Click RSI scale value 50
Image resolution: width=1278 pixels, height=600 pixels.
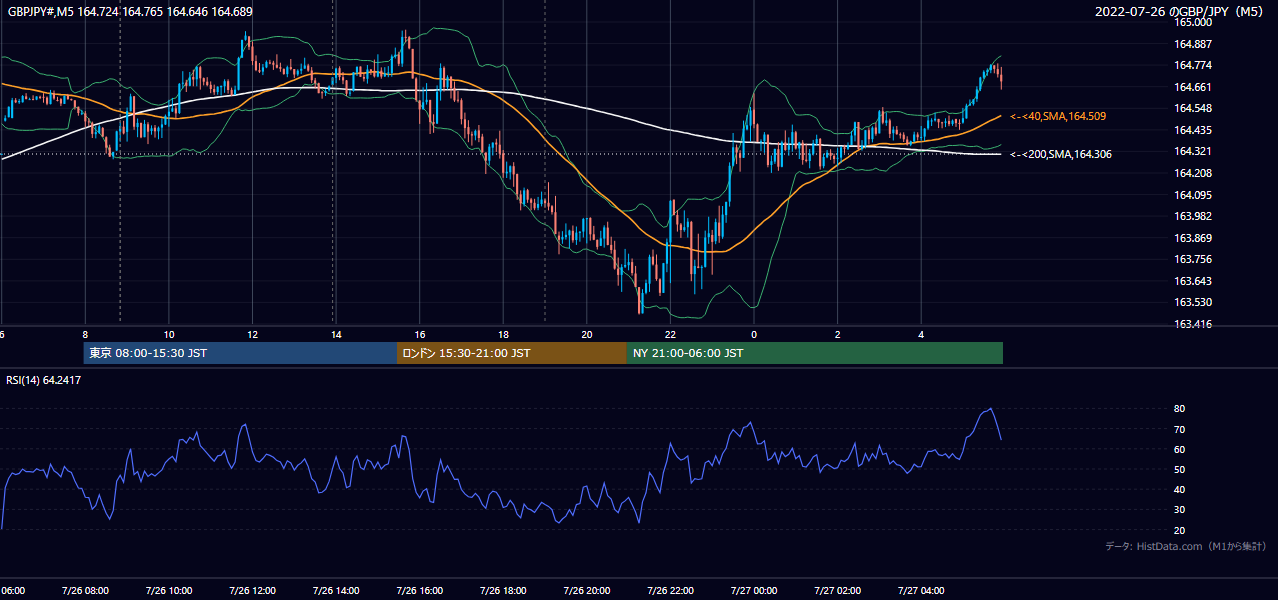coord(1180,469)
